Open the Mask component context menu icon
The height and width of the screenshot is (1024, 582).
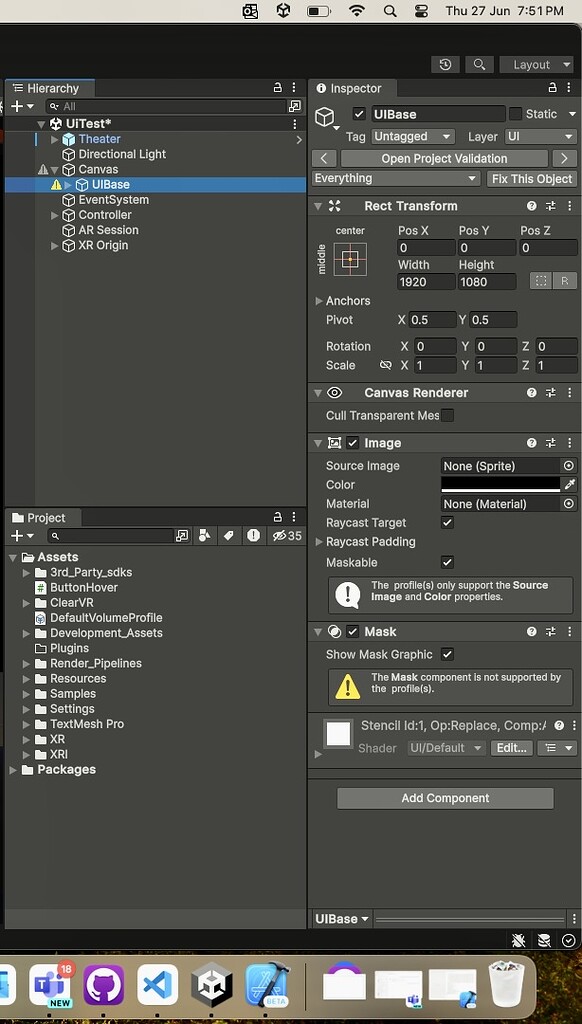tap(570, 631)
